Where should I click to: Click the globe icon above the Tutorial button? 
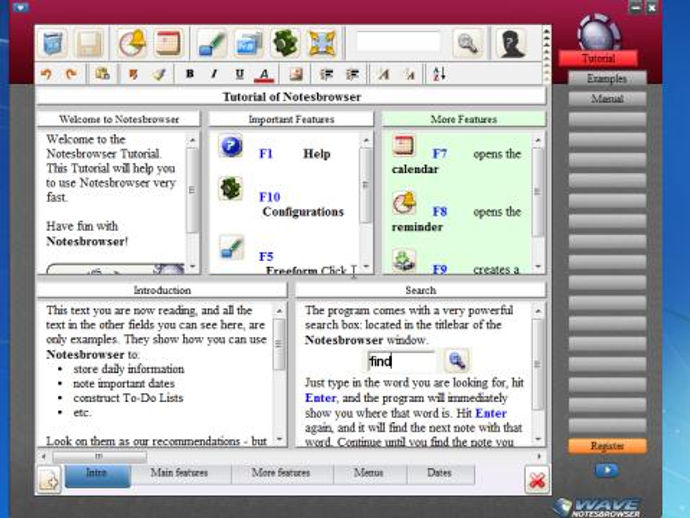[598, 32]
